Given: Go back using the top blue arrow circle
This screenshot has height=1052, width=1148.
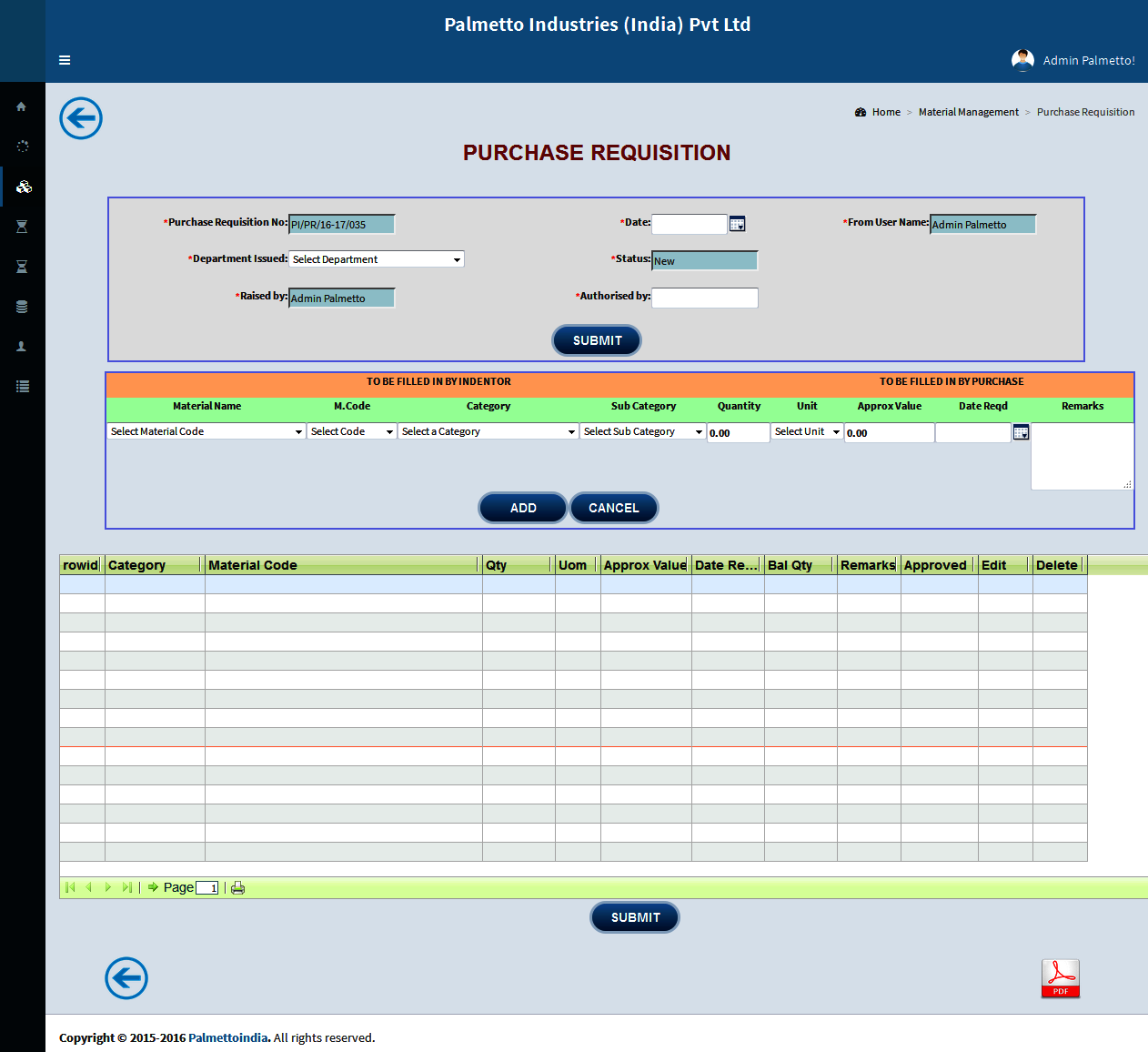Looking at the screenshot, I should click(x=81, y=118).
